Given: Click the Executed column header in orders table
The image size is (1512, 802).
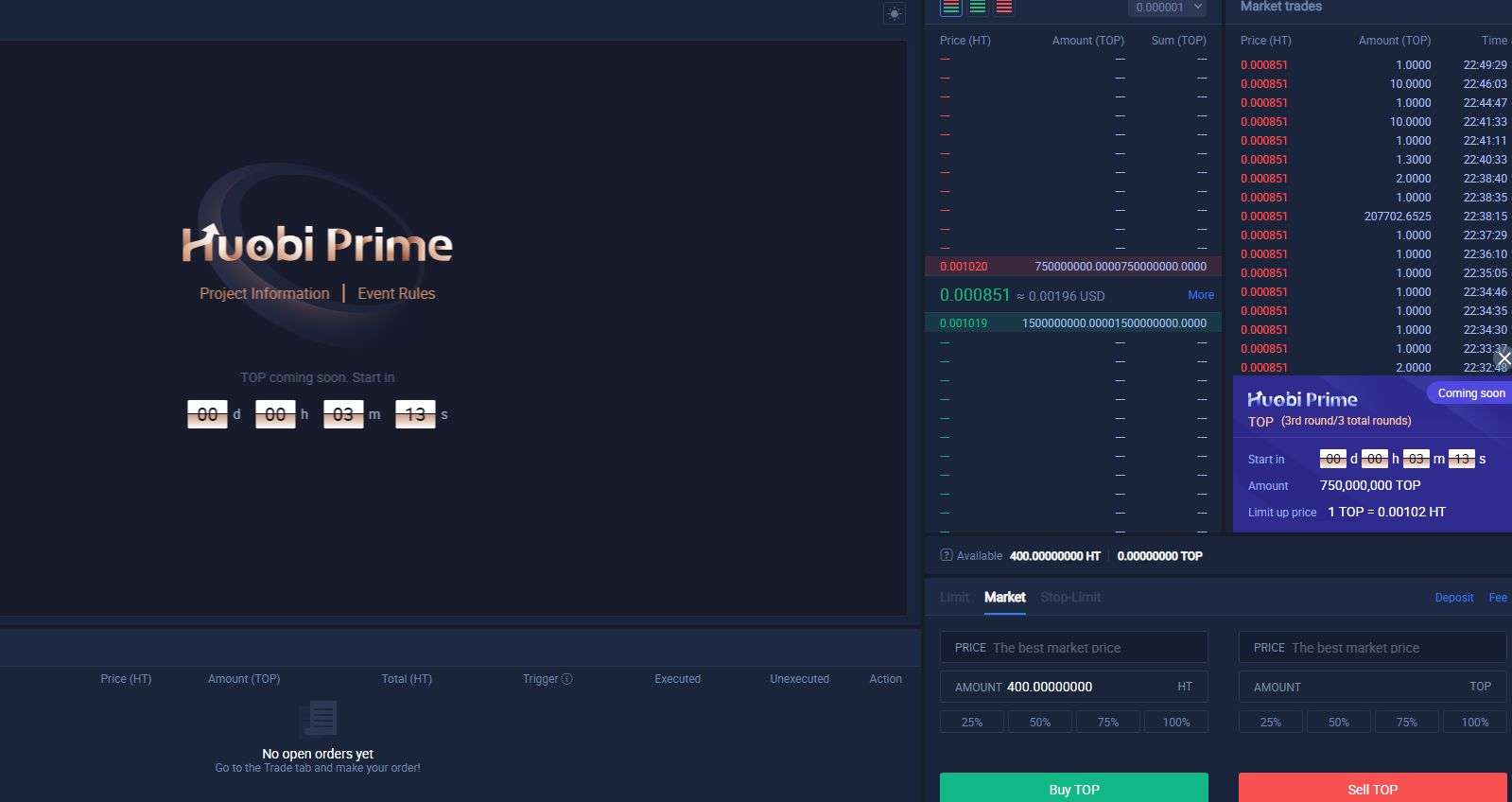Looking at the screenshot, I should pyautogui.click(x=678, y=679).
